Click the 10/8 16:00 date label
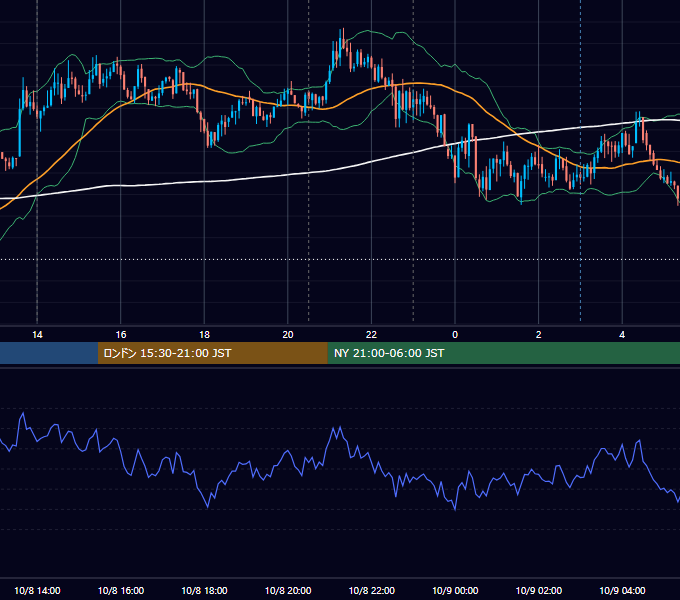 pos(121,590)
